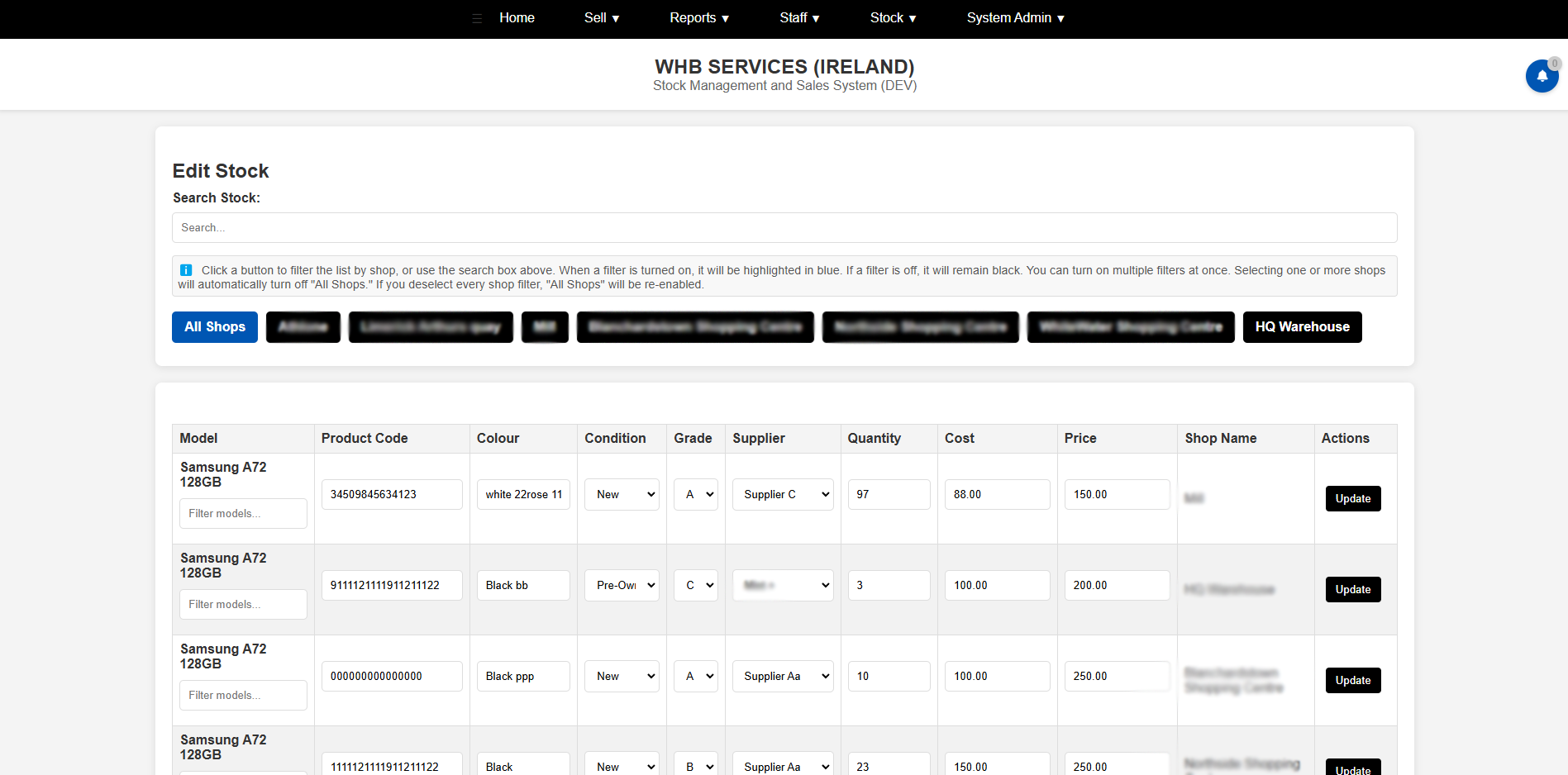This screenshot has height=775, width=1568.
Task: Click the blue info icon in the hint box
Action: tap(186, 270)
